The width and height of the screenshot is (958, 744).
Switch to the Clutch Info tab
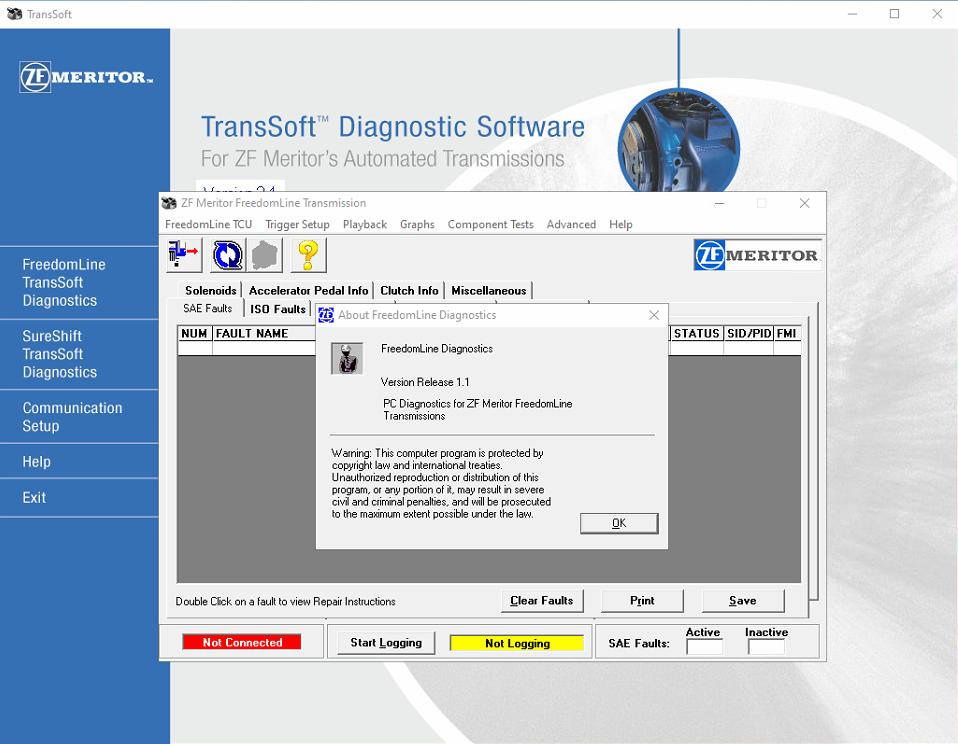point(409,290)
